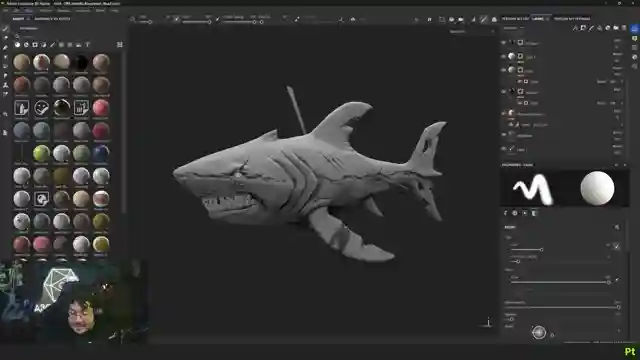Filter assets by materials sphere icon
The image size is (640, 360).
click(17, 44)
